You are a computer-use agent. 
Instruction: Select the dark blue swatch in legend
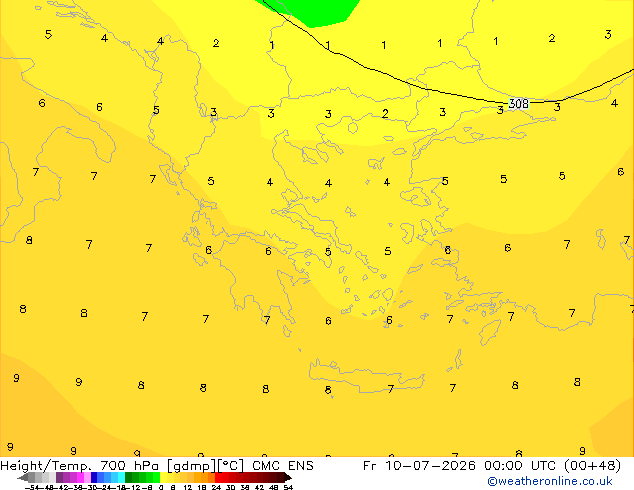coord(94,478)
